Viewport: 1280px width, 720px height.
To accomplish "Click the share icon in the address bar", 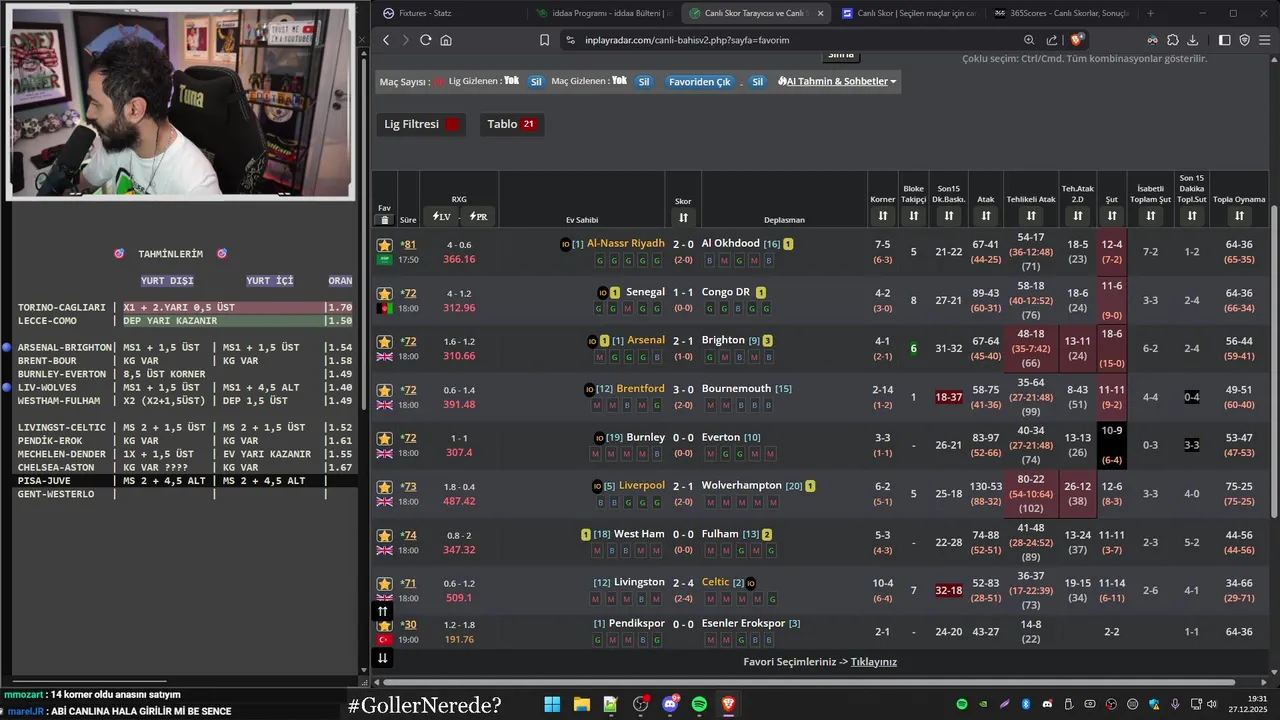I will pyautogui.click(x=1052, y=40).
